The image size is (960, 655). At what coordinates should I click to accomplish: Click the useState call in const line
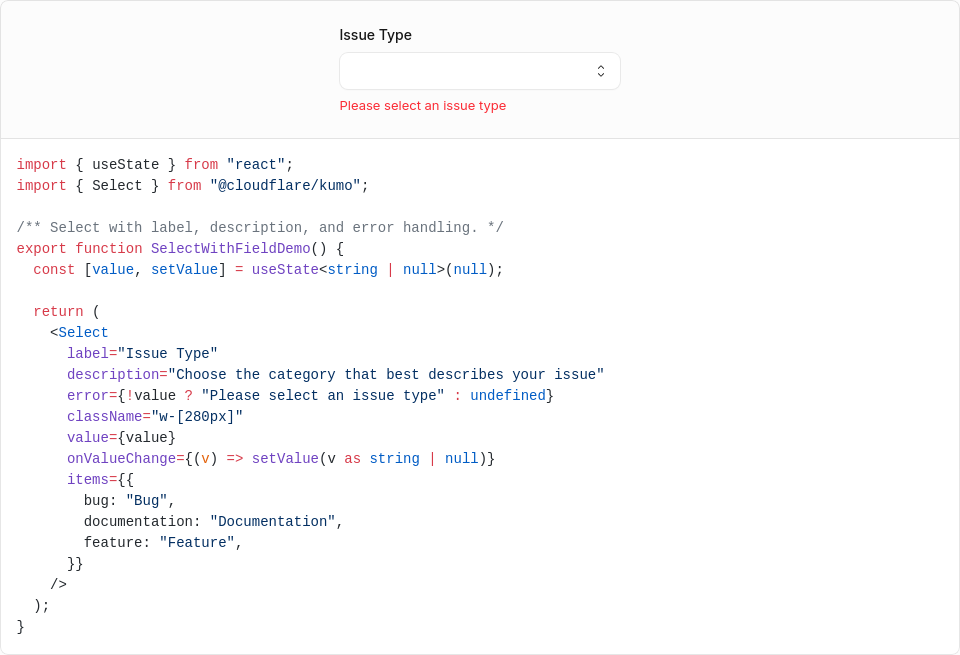pyautogui.click(x=285, y=269)
